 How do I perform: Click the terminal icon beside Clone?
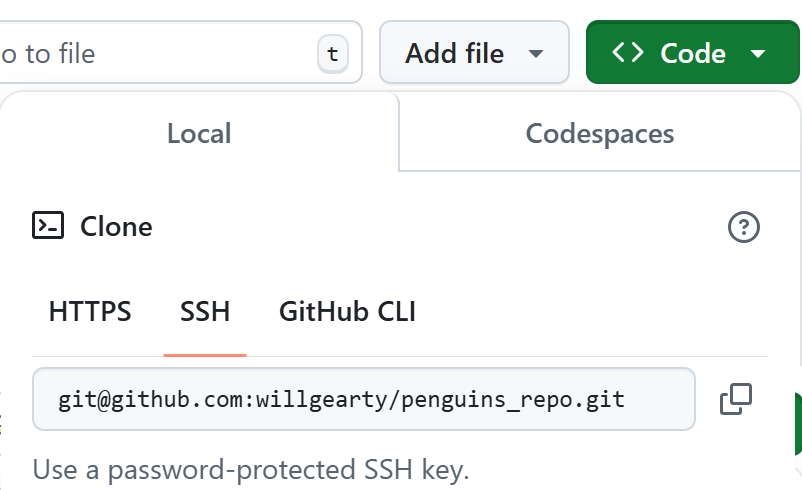(48, 225)
